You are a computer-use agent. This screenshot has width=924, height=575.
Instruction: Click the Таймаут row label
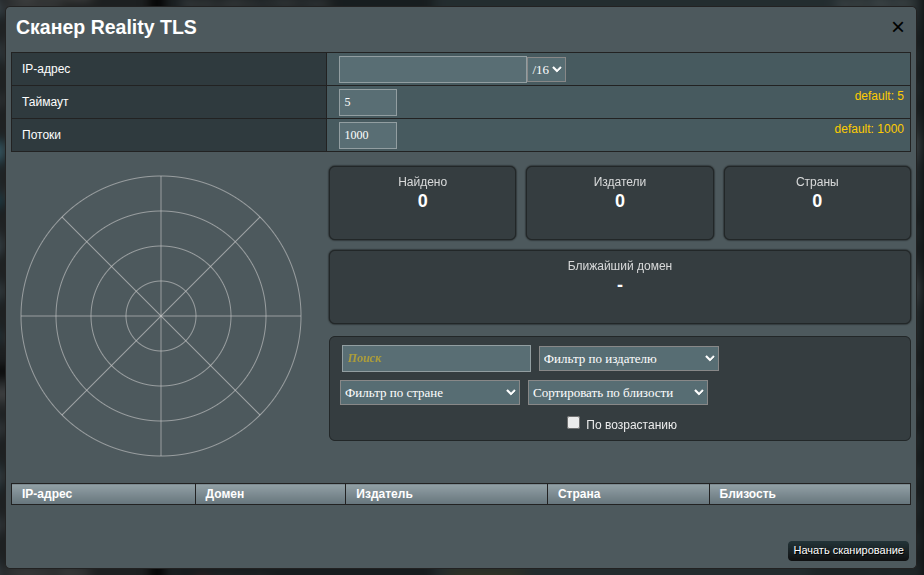tap(45, 102)
